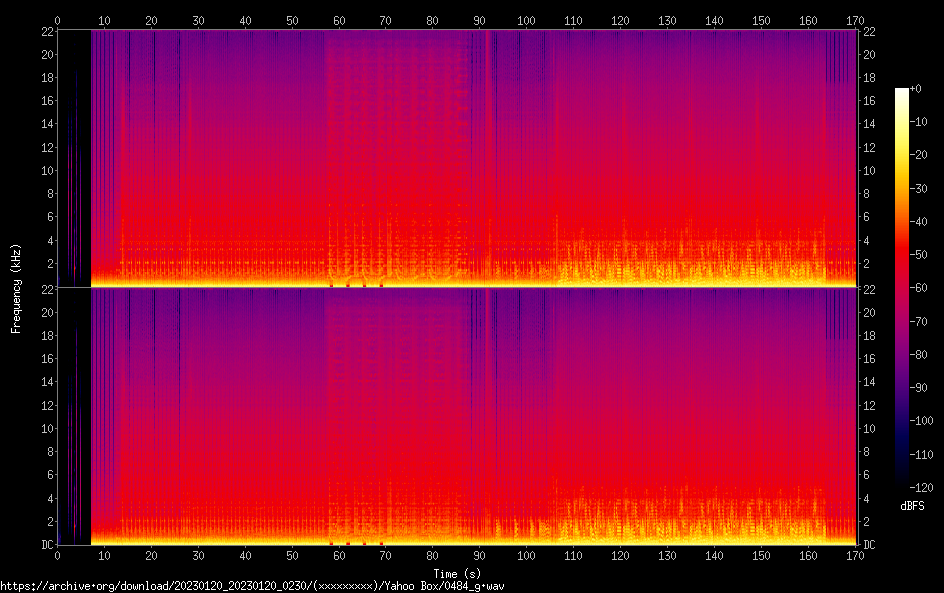Click the 0 tick on the bottom time axis
Screen dimensions: 944x593
click(x=58, y=555)
